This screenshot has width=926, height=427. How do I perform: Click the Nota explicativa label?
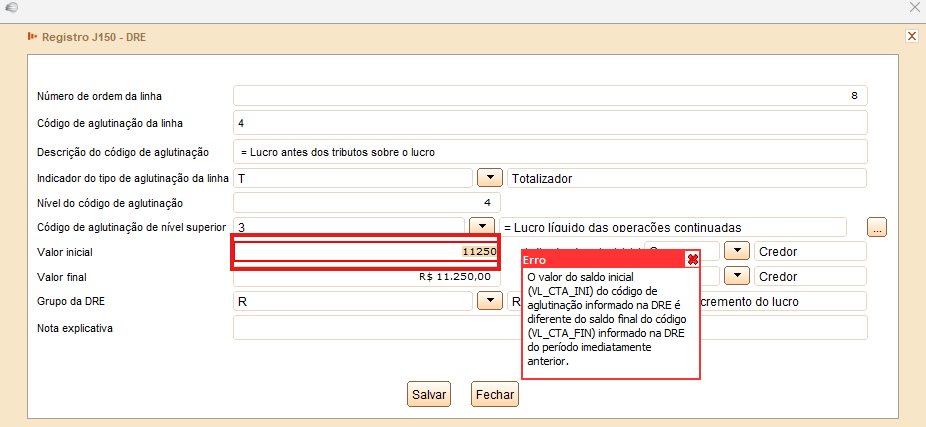tap(74, 328)
